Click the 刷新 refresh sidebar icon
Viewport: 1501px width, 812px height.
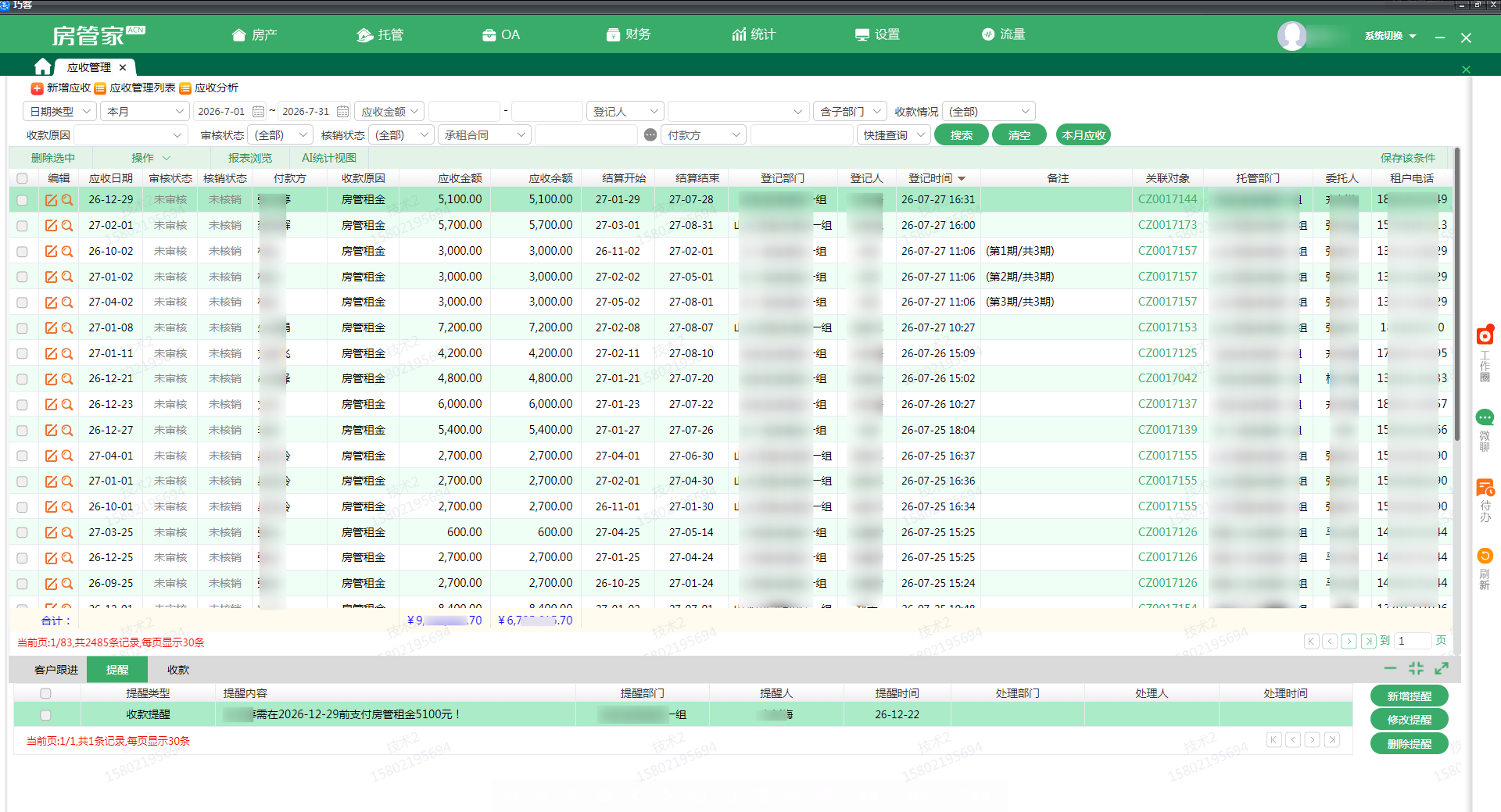coord(1485,556)
